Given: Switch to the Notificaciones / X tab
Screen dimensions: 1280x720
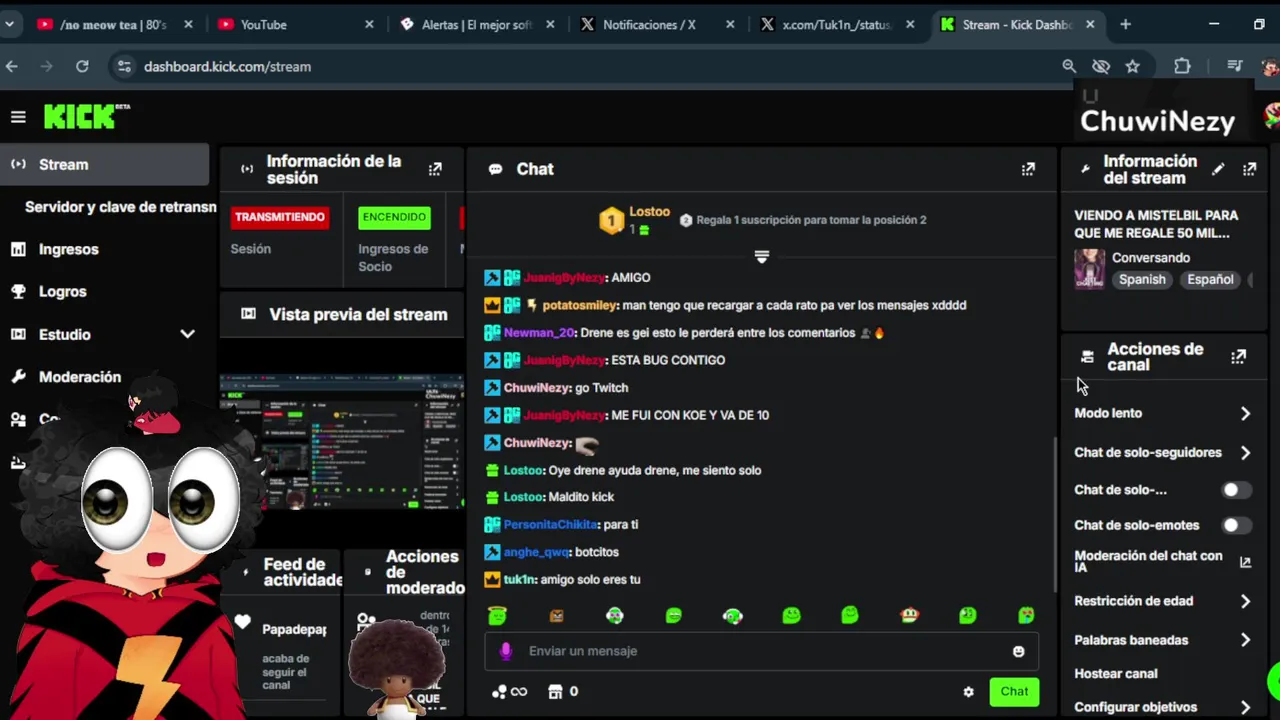Looking at the screenshot, I should pos(657,24).
